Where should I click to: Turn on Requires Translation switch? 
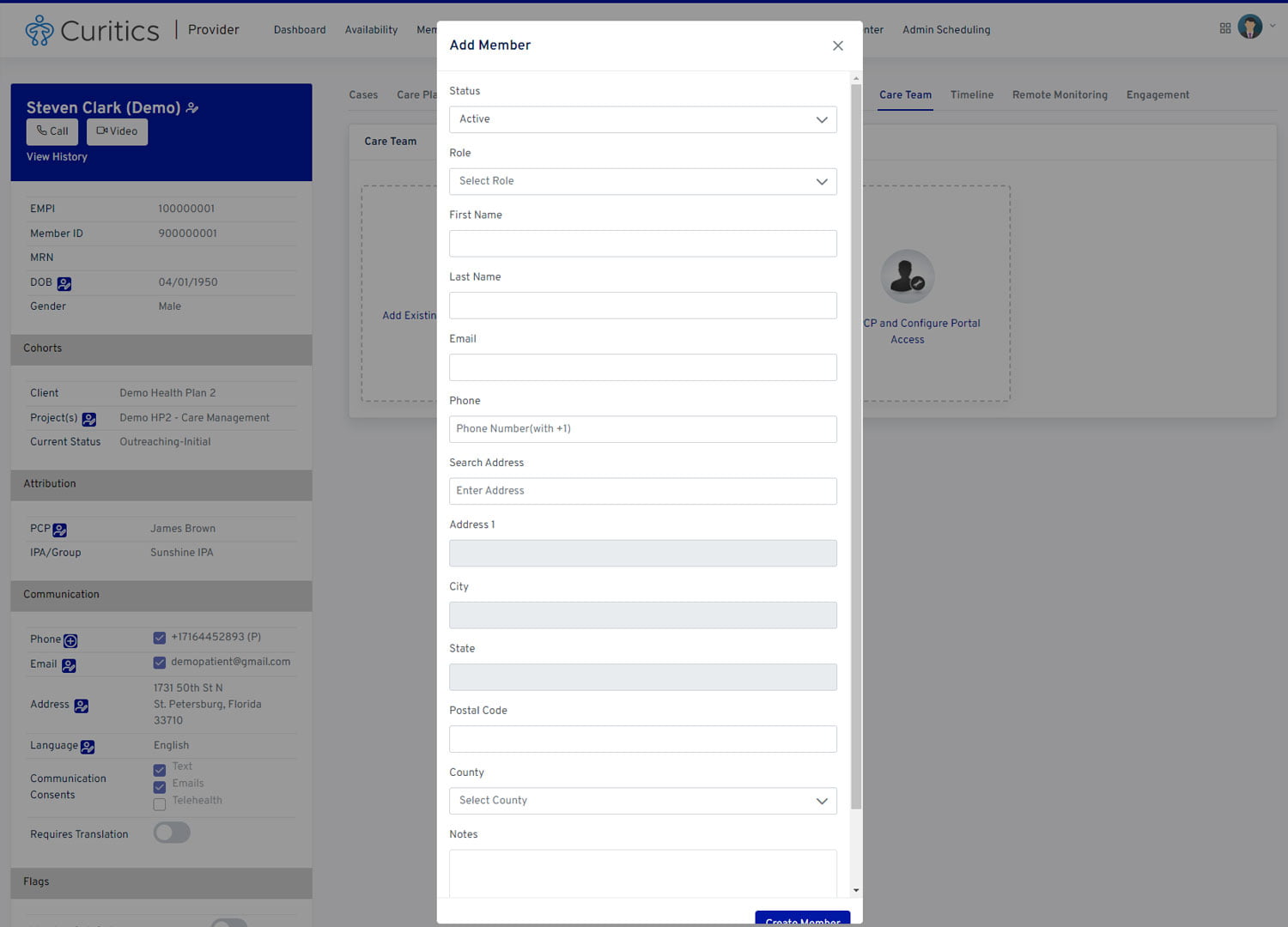pyautogui.click(x=172, y=833)
